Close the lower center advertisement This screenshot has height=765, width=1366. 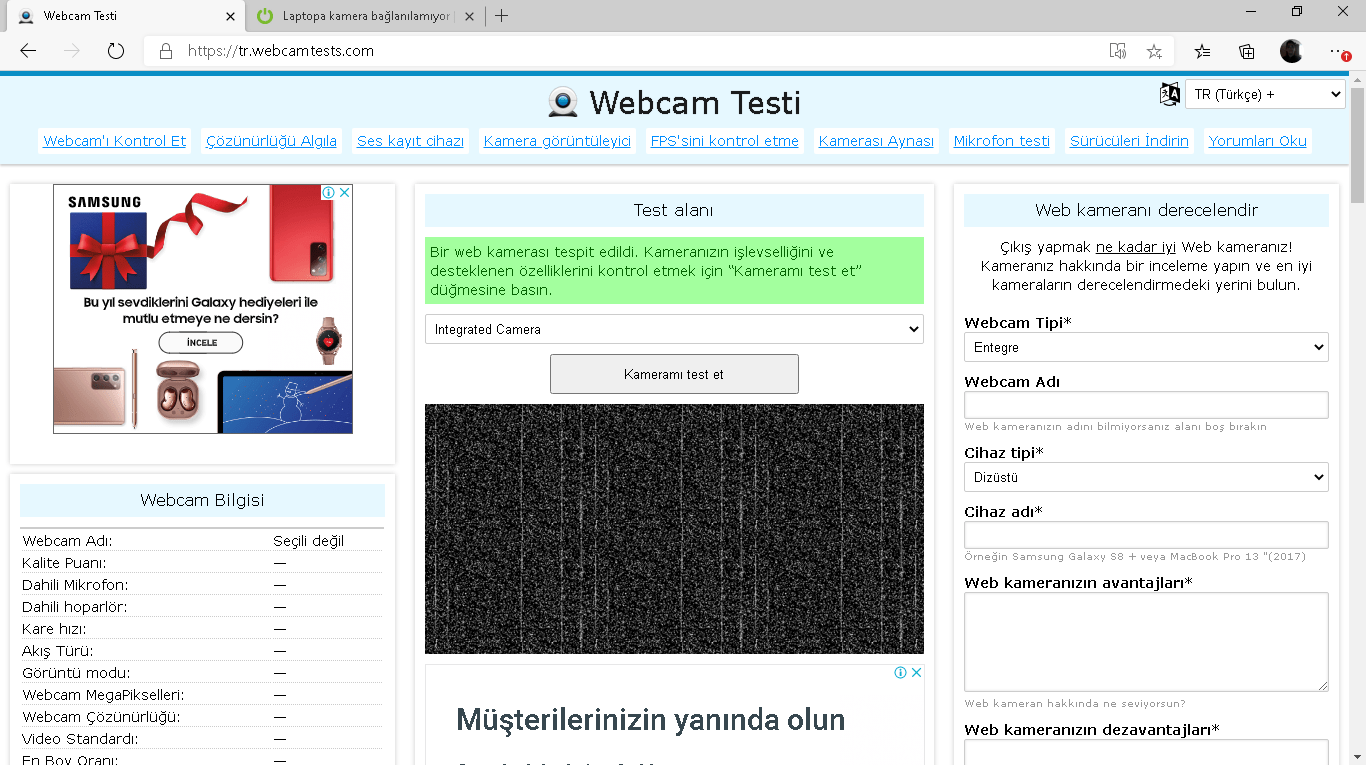pos(916,673)
